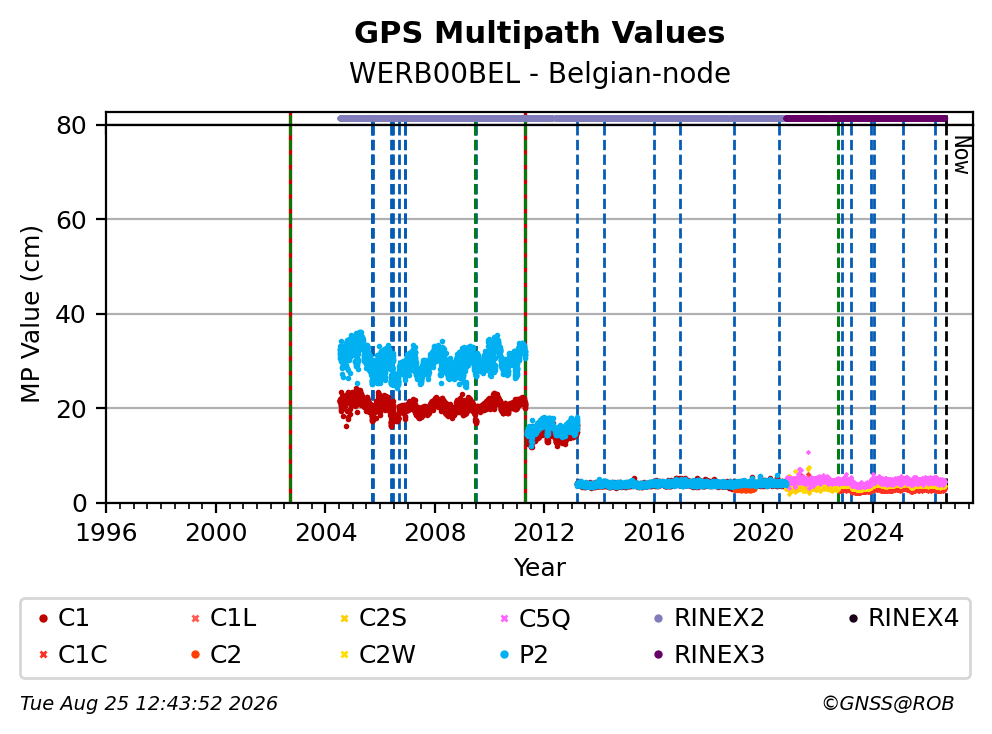This screenshot has height=734, width=992.
Task: Click the RINEX4 black legend dot
Action: click(x=853, y=618)
